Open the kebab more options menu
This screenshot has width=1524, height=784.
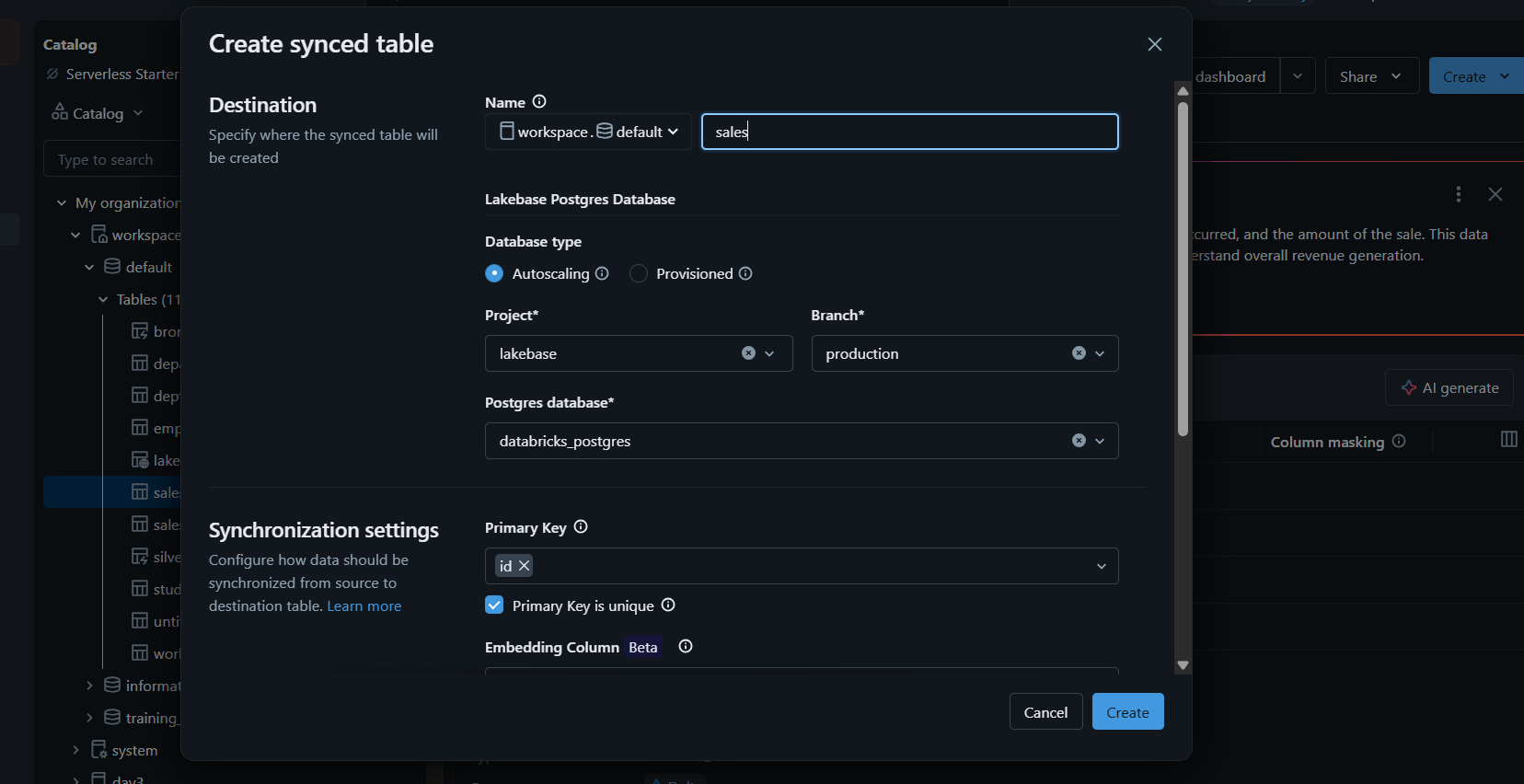[1458, 194]
